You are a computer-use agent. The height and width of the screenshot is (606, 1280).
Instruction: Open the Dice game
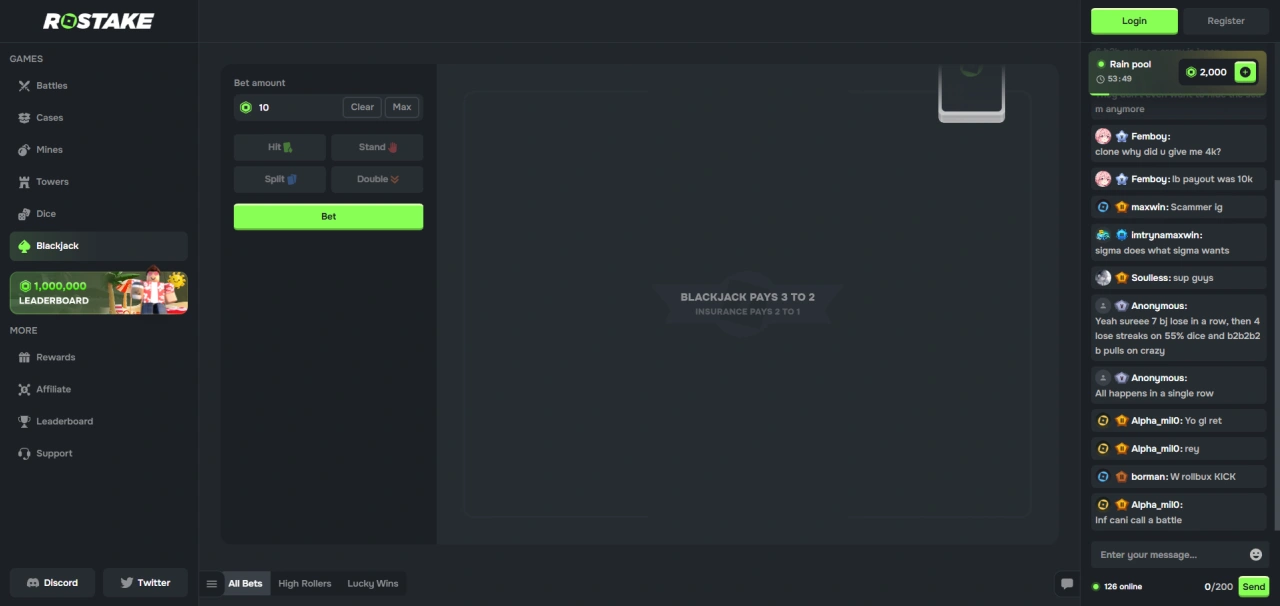tap(98, 214)
